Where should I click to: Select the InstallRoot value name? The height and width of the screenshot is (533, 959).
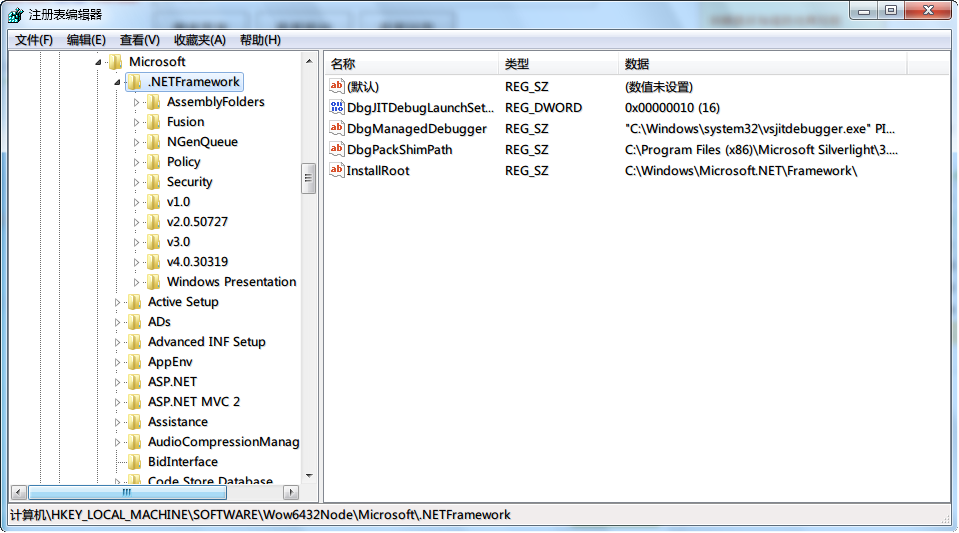tap(378, 171)
